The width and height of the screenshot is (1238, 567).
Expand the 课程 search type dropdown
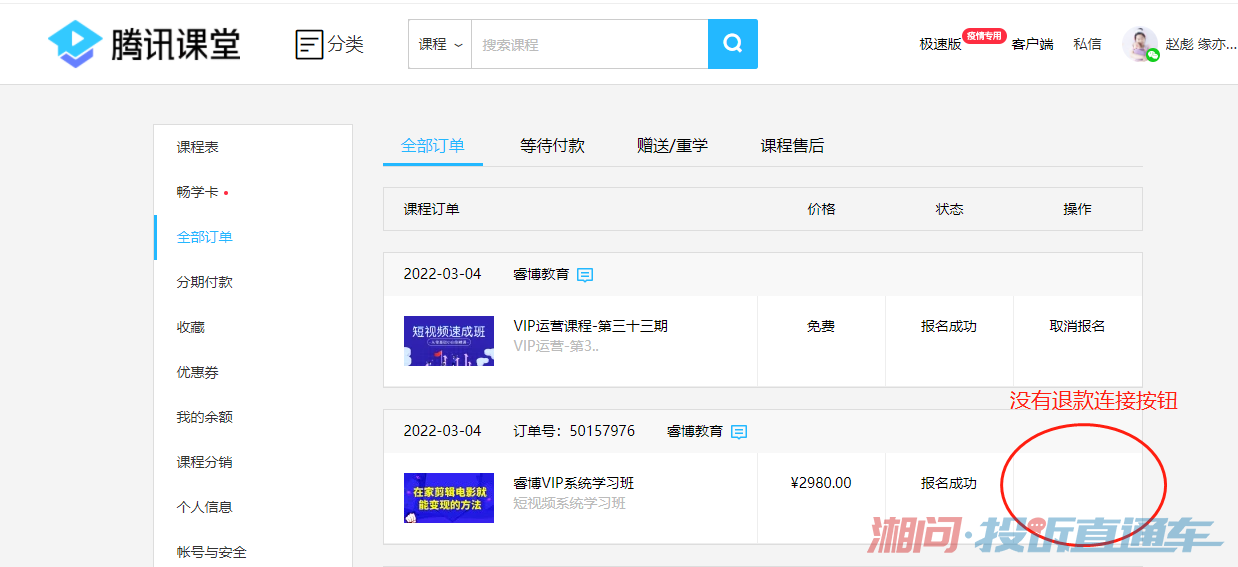coord(440,44)
